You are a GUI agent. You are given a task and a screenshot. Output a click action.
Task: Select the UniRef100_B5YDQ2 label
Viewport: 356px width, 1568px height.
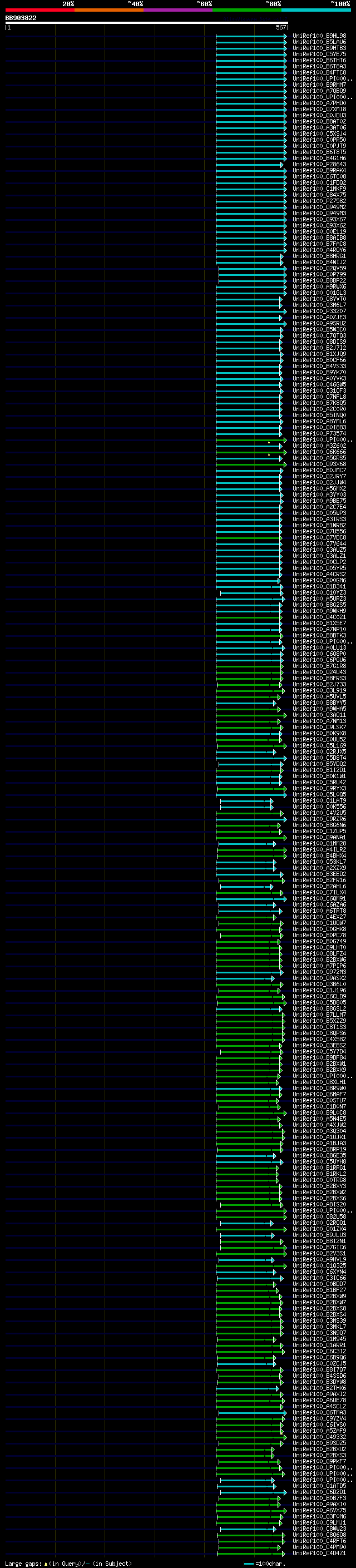(319, 764)
